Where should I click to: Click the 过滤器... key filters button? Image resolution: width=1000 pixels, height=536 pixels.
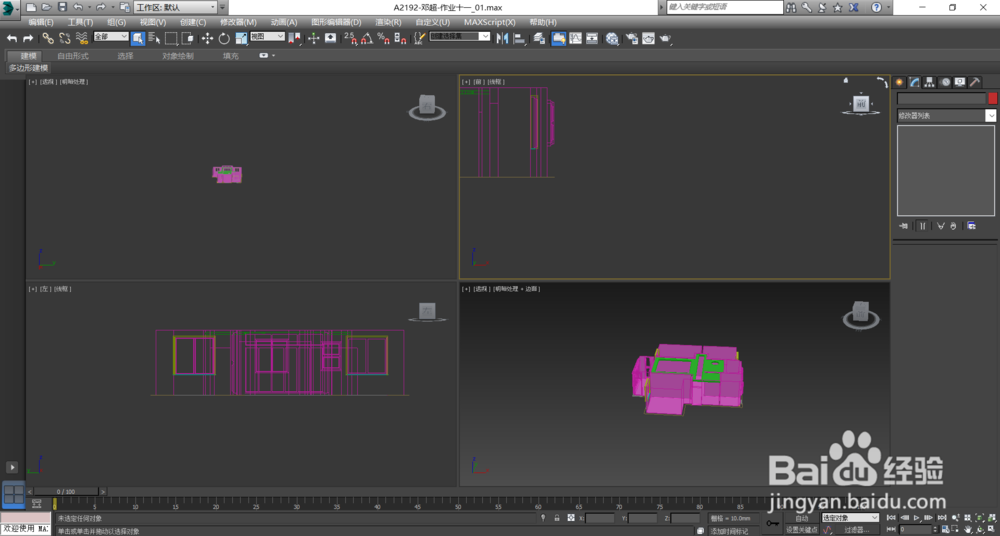857,530
